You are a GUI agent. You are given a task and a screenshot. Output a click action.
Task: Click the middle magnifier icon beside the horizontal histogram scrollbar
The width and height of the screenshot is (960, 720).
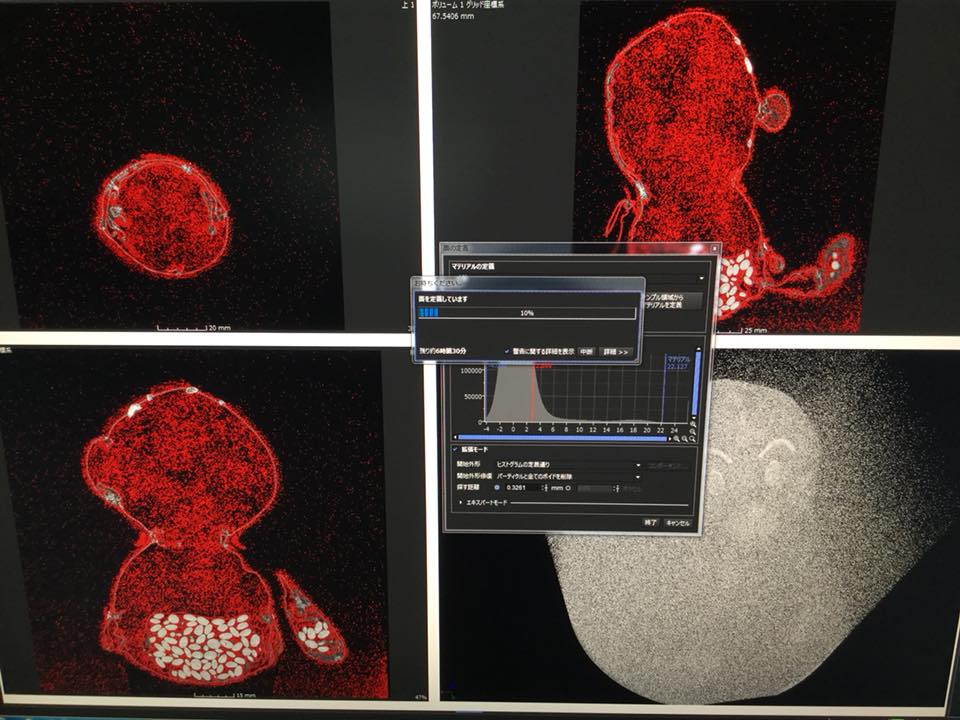click(685, 438)
